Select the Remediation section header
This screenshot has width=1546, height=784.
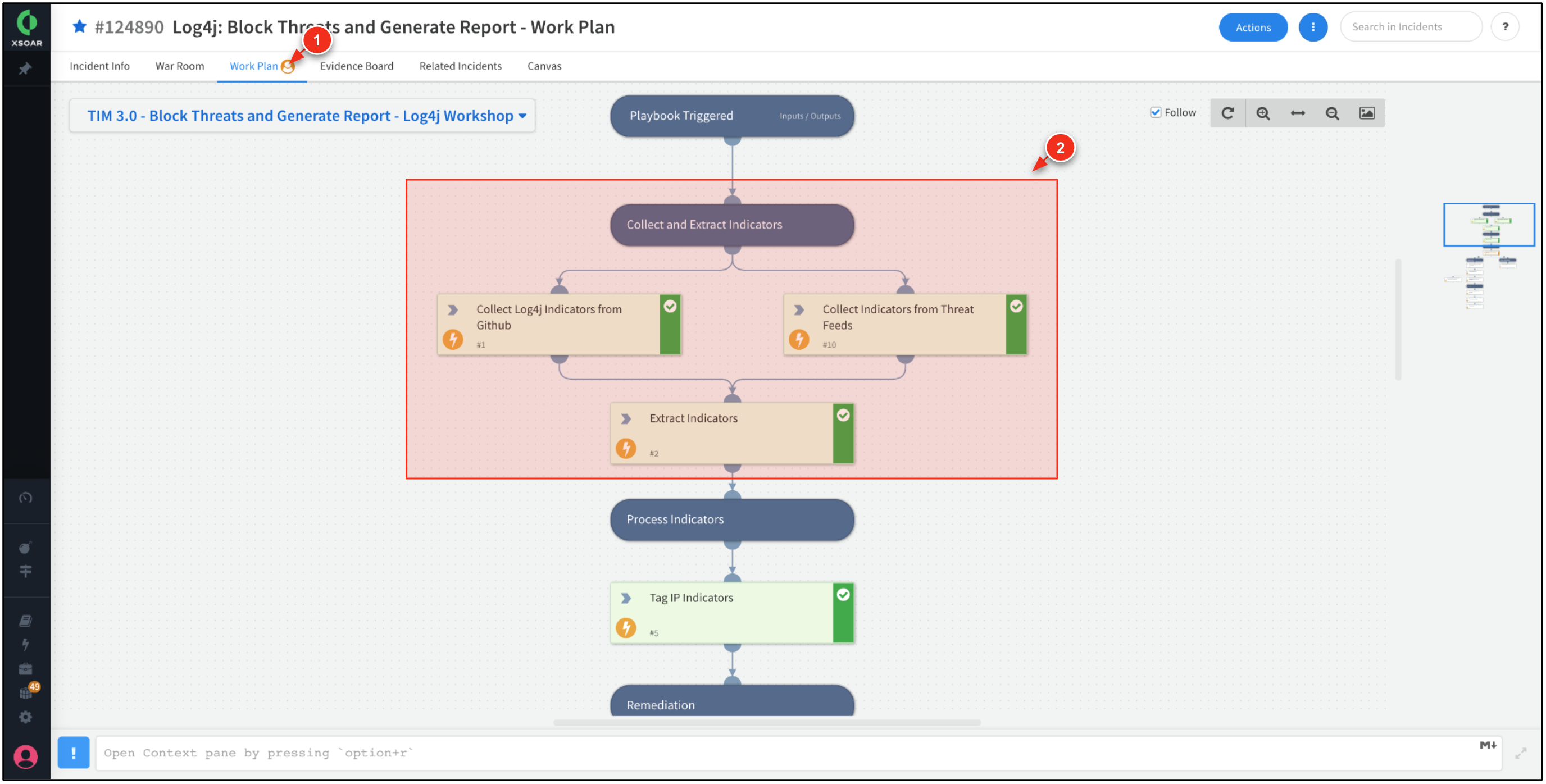[731, 701]
